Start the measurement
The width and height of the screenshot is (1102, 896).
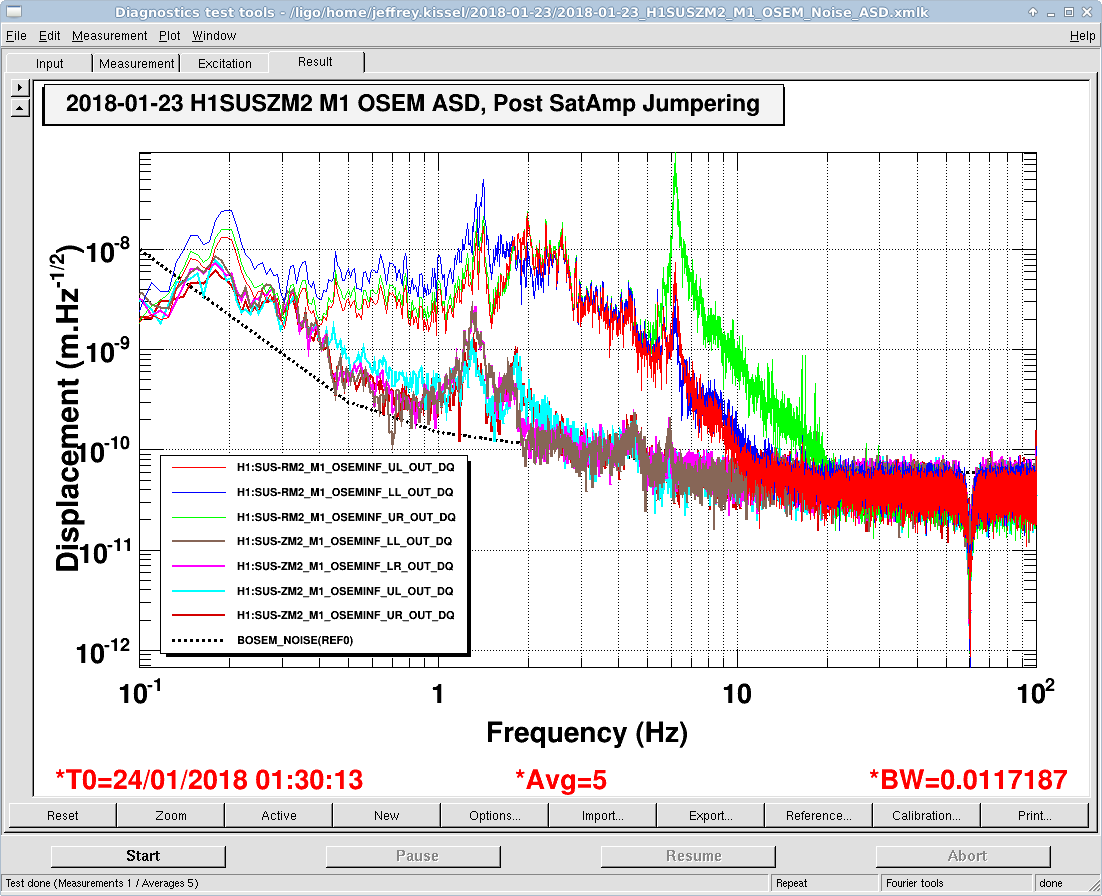(138, 856)
